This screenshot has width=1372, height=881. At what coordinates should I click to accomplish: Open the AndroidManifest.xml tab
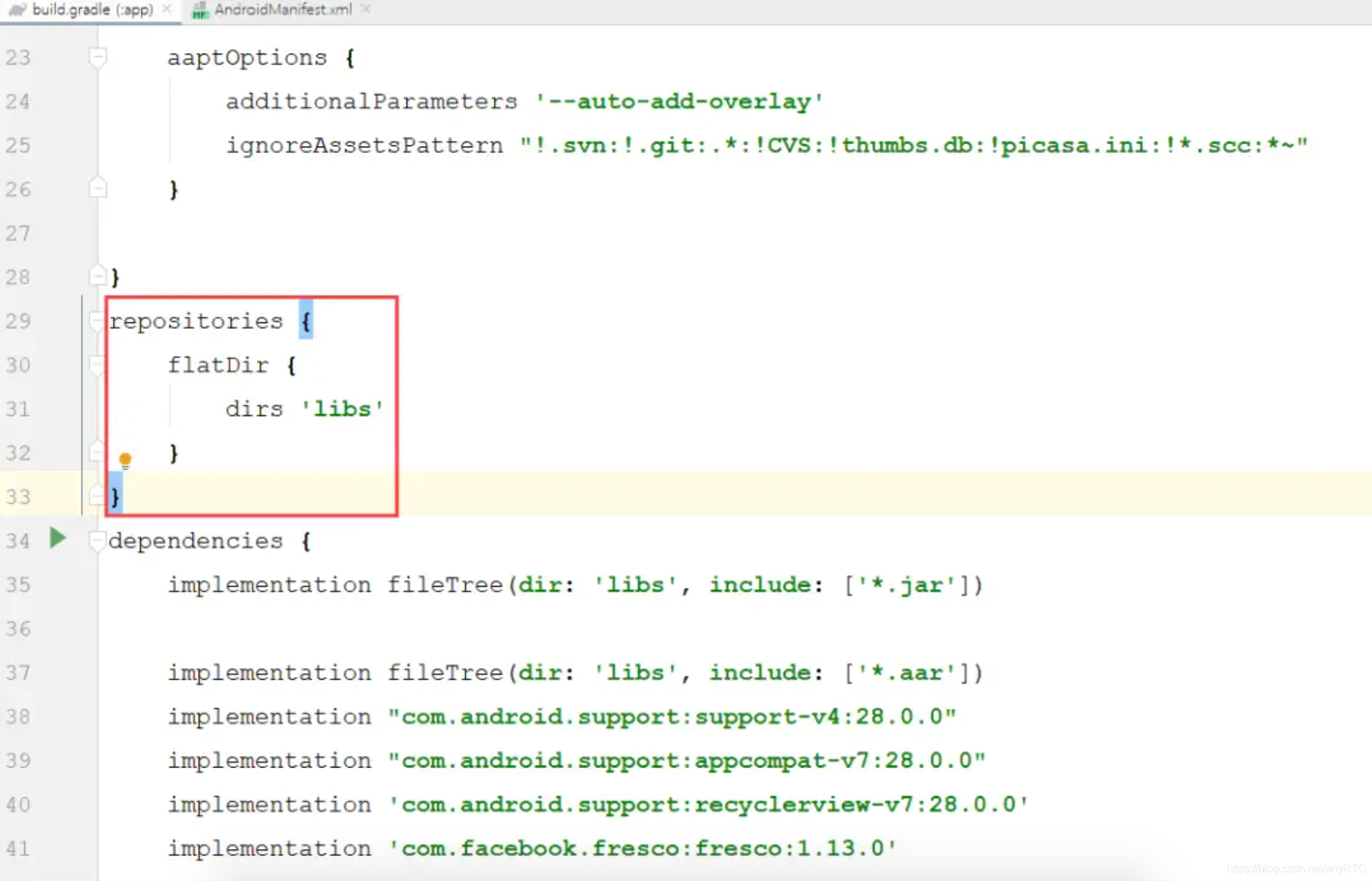pos(283,10)
